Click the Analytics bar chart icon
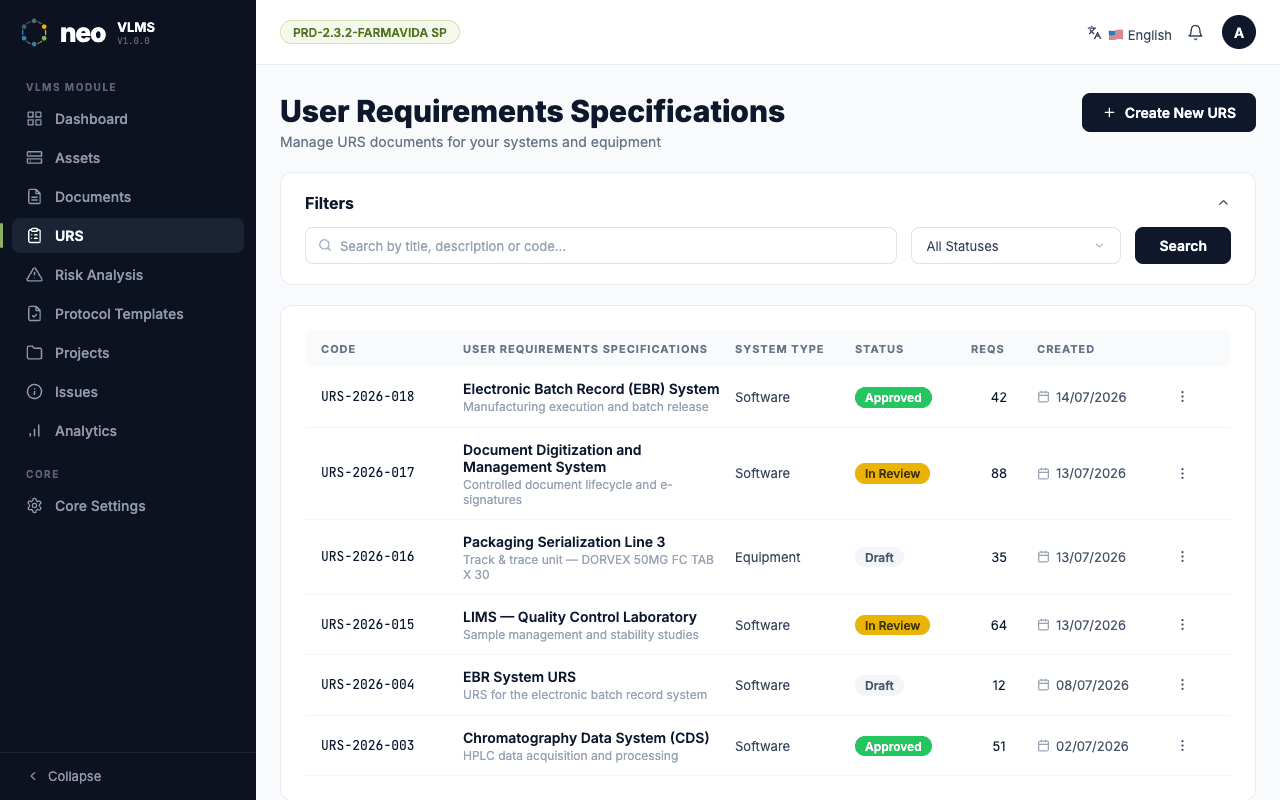Image resolution: width=1280 pixels, height=800 pixels. coord(35,431)
